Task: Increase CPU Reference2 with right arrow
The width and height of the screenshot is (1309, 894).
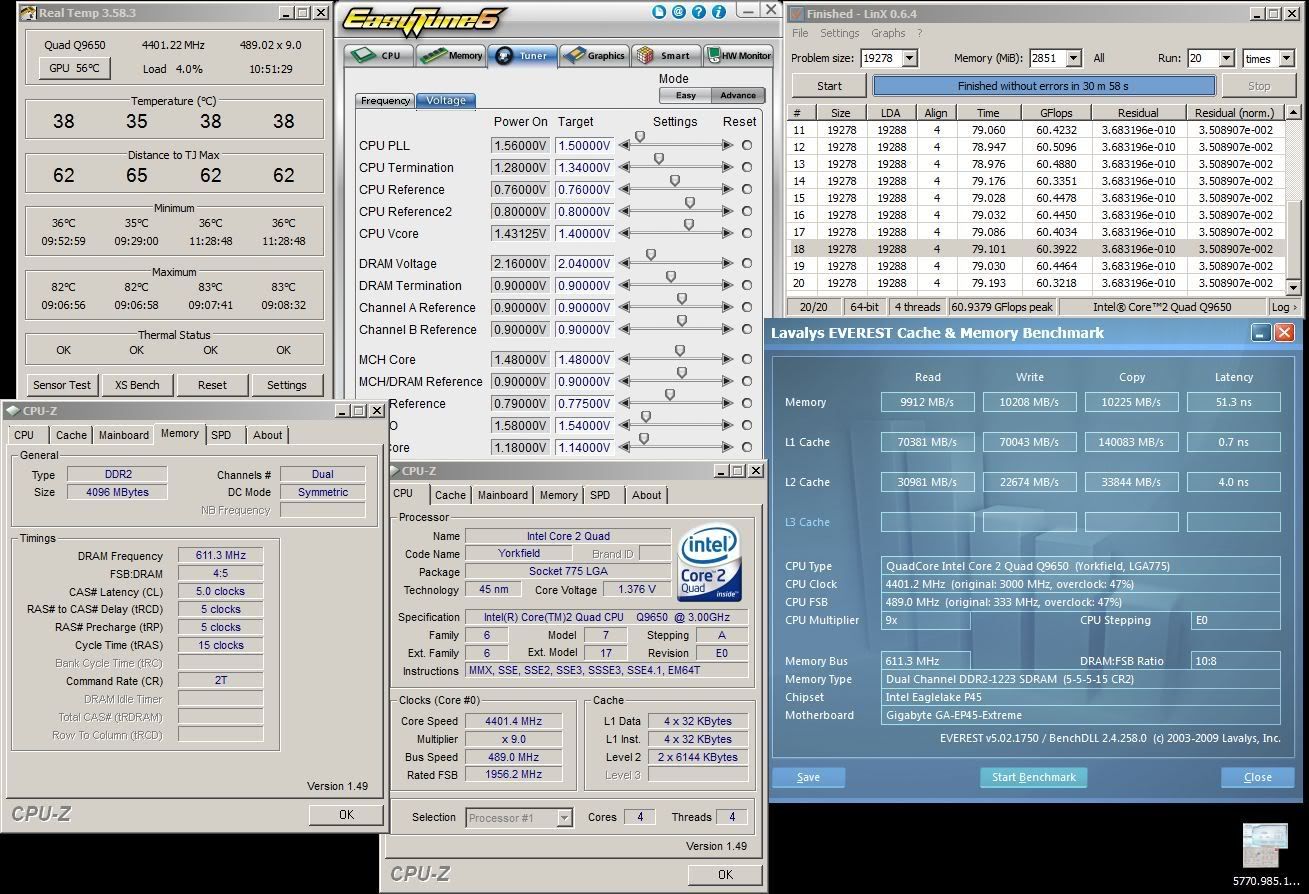Action: pyautogui.click(x=729, y=212)
